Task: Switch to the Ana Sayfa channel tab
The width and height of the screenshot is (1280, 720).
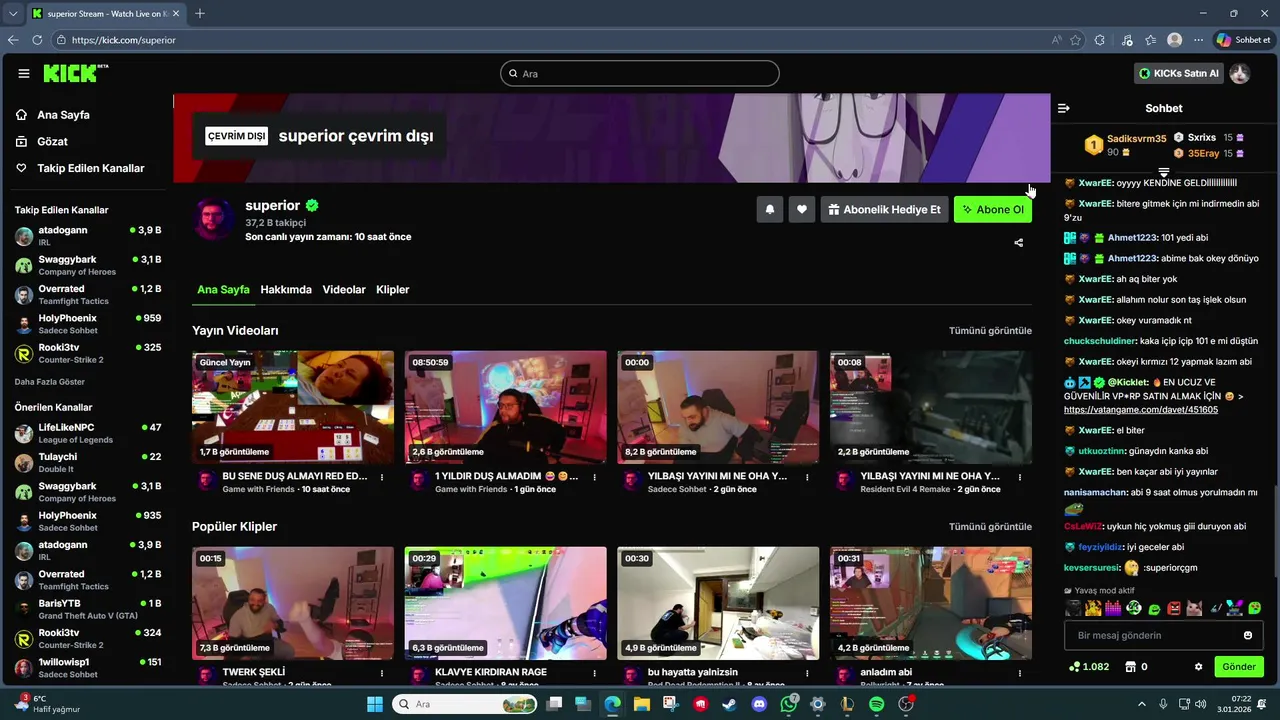Action: (x=223, y=289)
